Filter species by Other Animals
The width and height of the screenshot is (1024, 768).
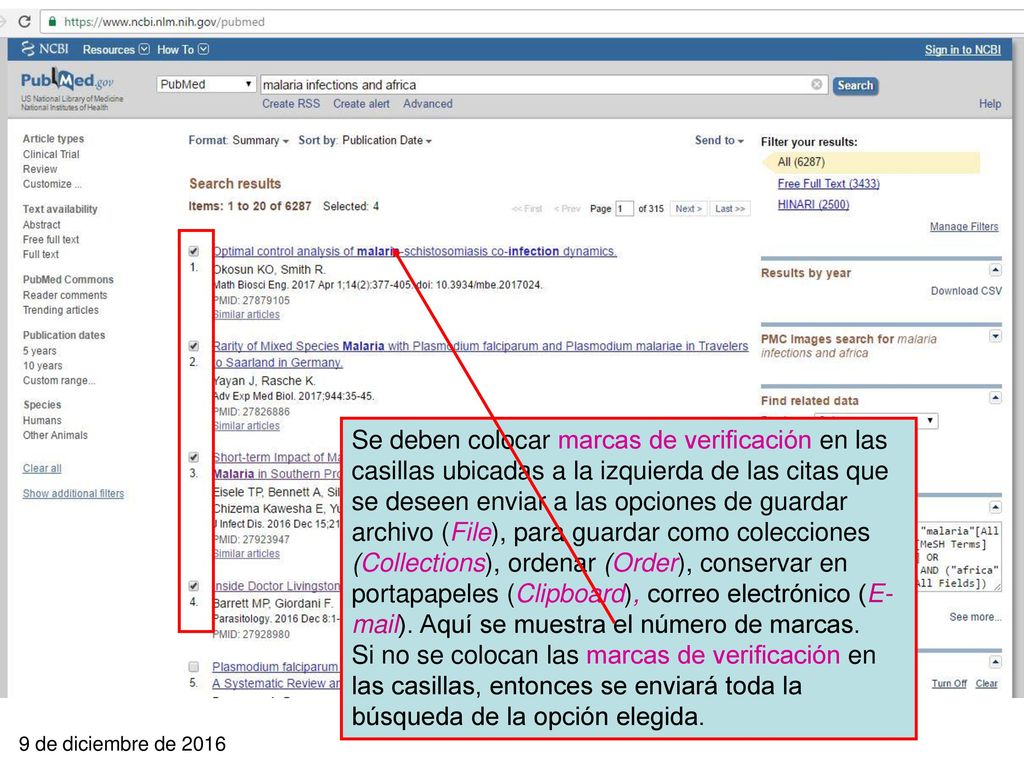coord(55,436)
